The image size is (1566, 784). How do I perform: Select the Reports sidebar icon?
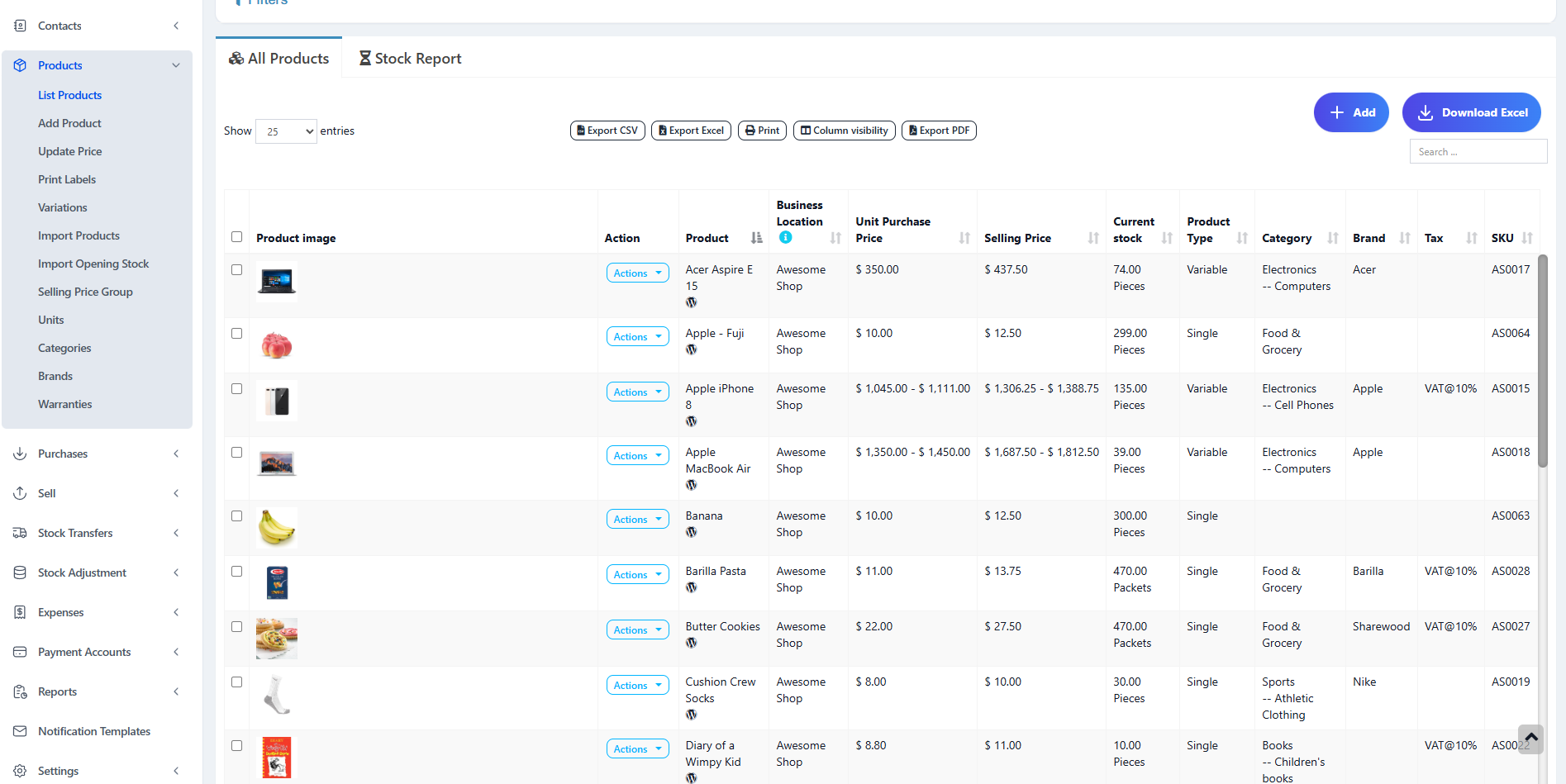tap(19, 691)
